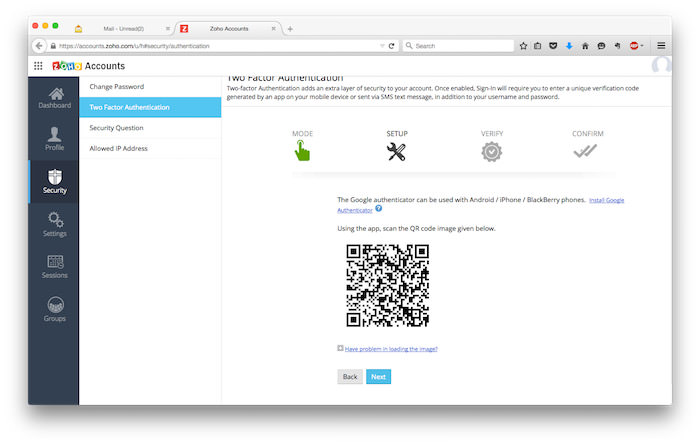Follow the Install Google Authenticator link
This screenshot has height=445, width=700.
pyautogui.click(x=606, y=200)
